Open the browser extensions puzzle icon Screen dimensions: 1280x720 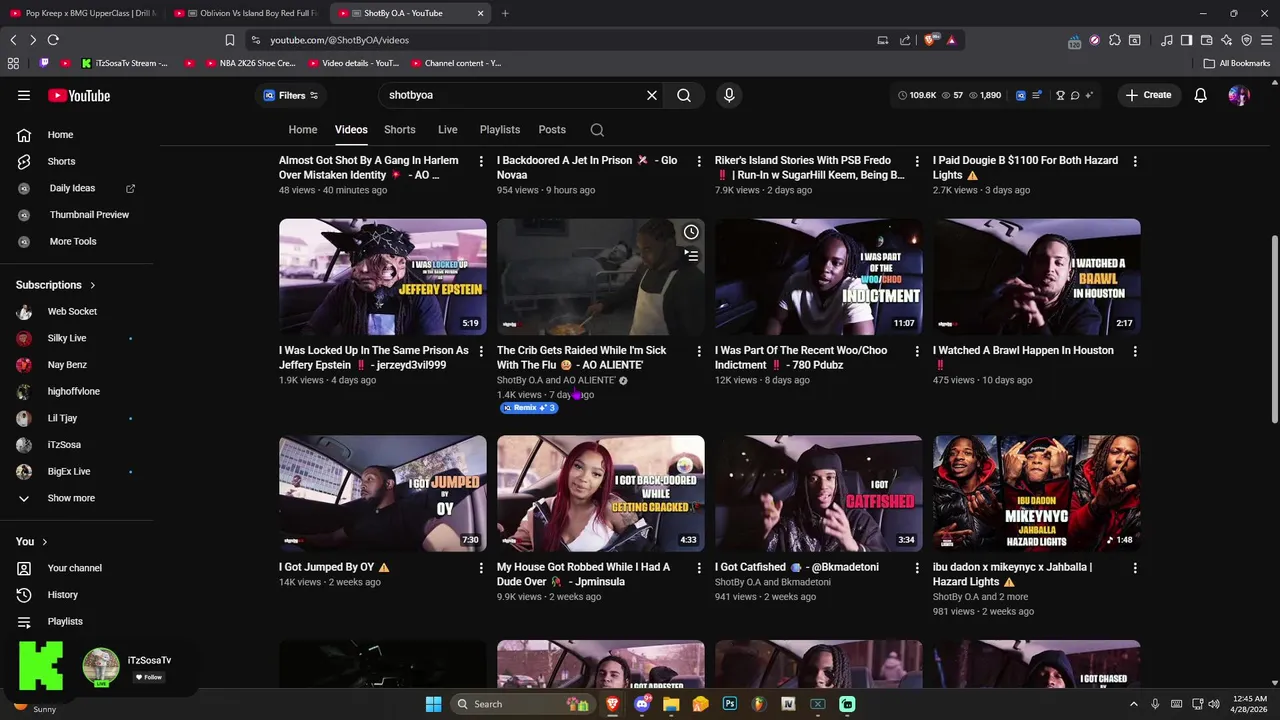(x=1114, y=40)
